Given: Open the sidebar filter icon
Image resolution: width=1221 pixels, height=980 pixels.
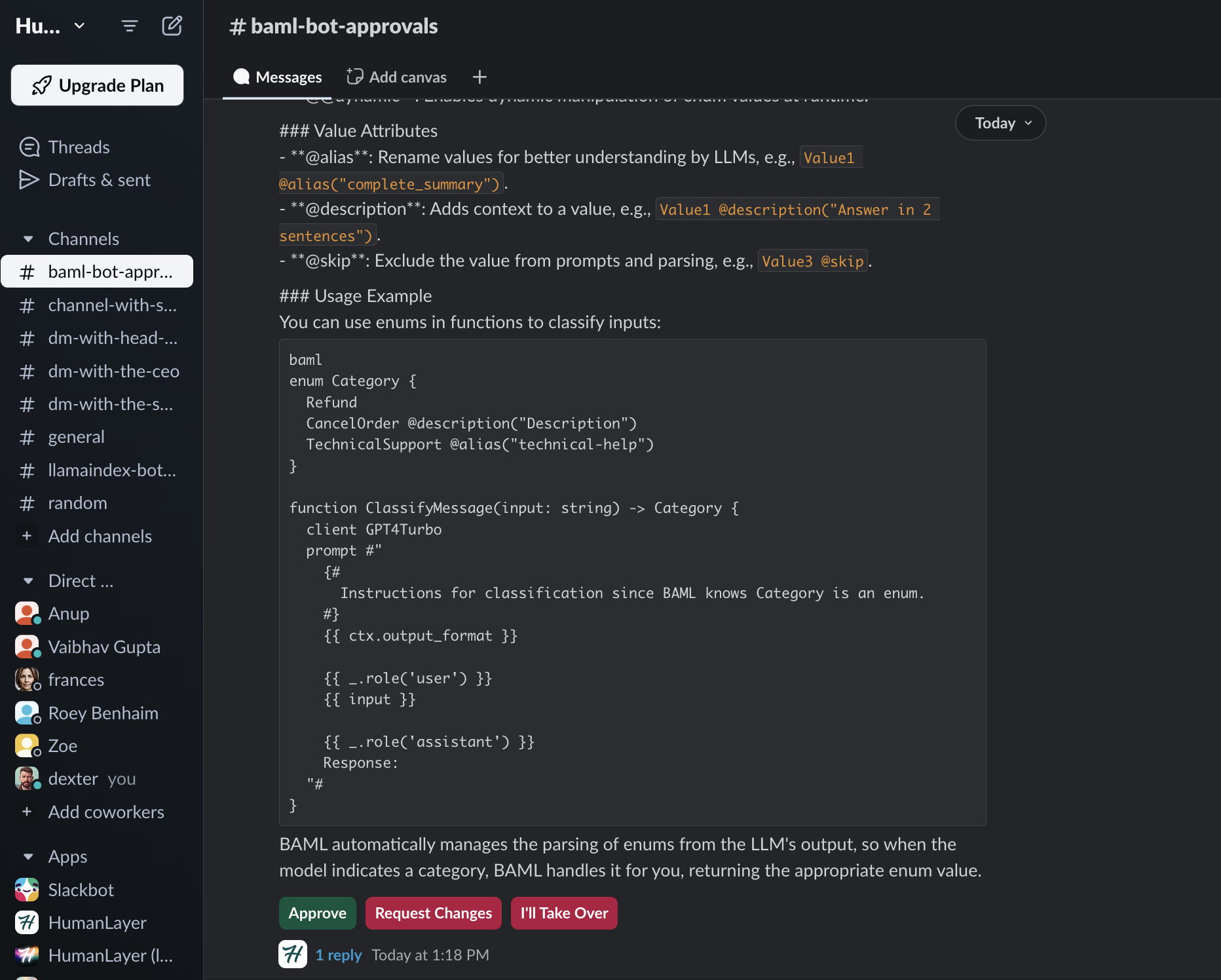Looking at the screenshot, I should click(130, 26).
